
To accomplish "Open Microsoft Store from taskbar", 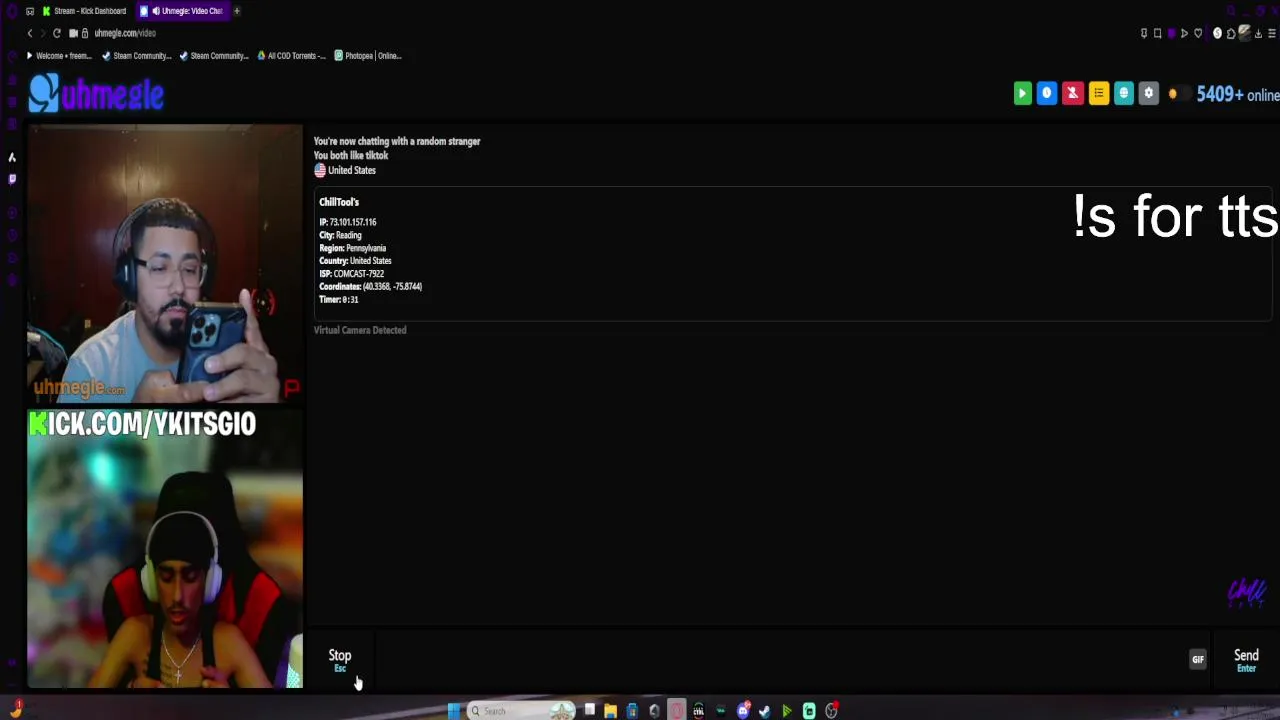I will tap(632, 710).
